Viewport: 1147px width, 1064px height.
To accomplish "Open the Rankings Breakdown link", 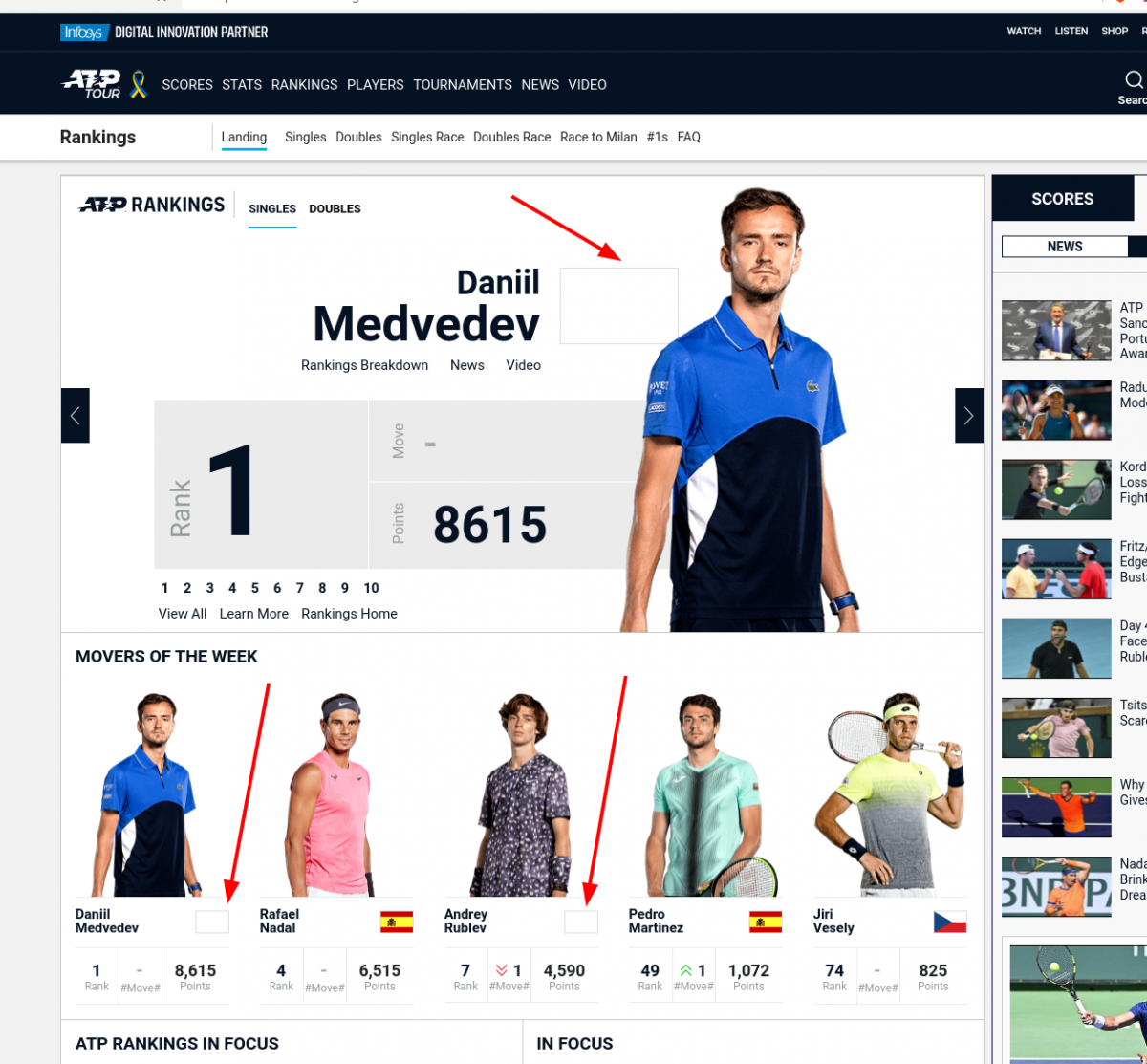I will pyautogui.click(x=364, y=365).
